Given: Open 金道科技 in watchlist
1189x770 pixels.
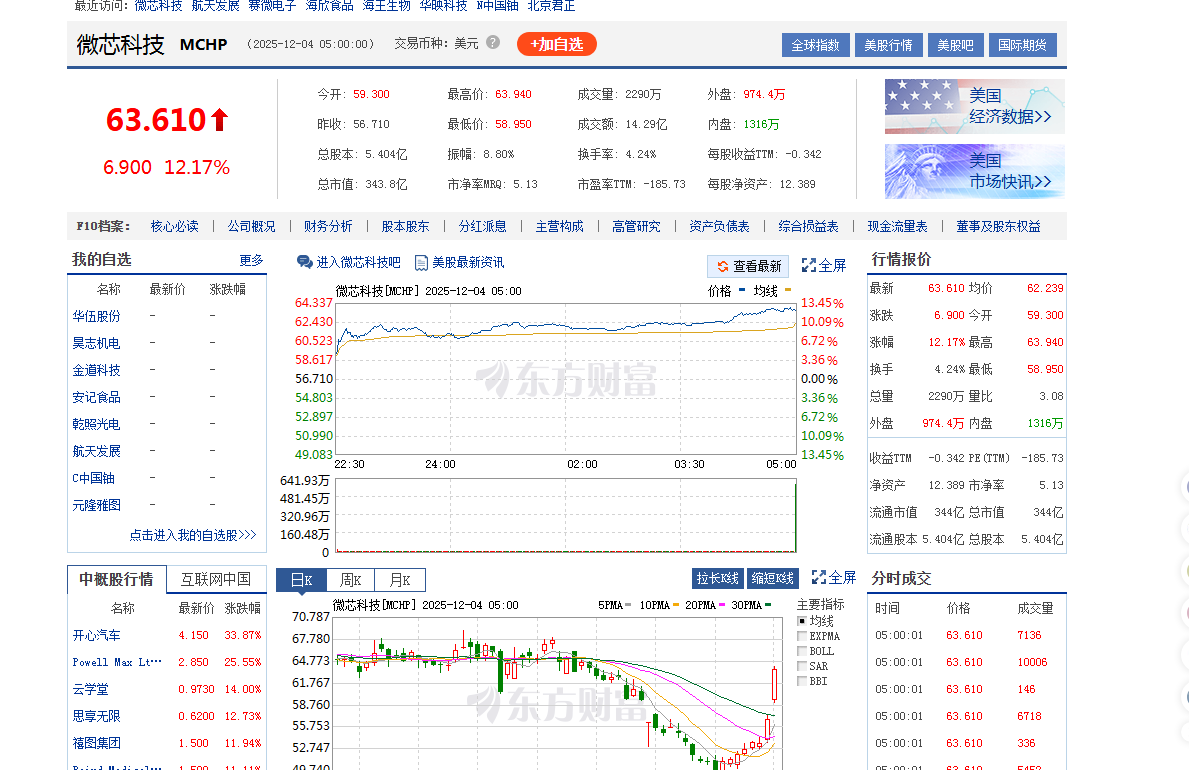Looking at the screenshot, I should click(x=96, y=370).
